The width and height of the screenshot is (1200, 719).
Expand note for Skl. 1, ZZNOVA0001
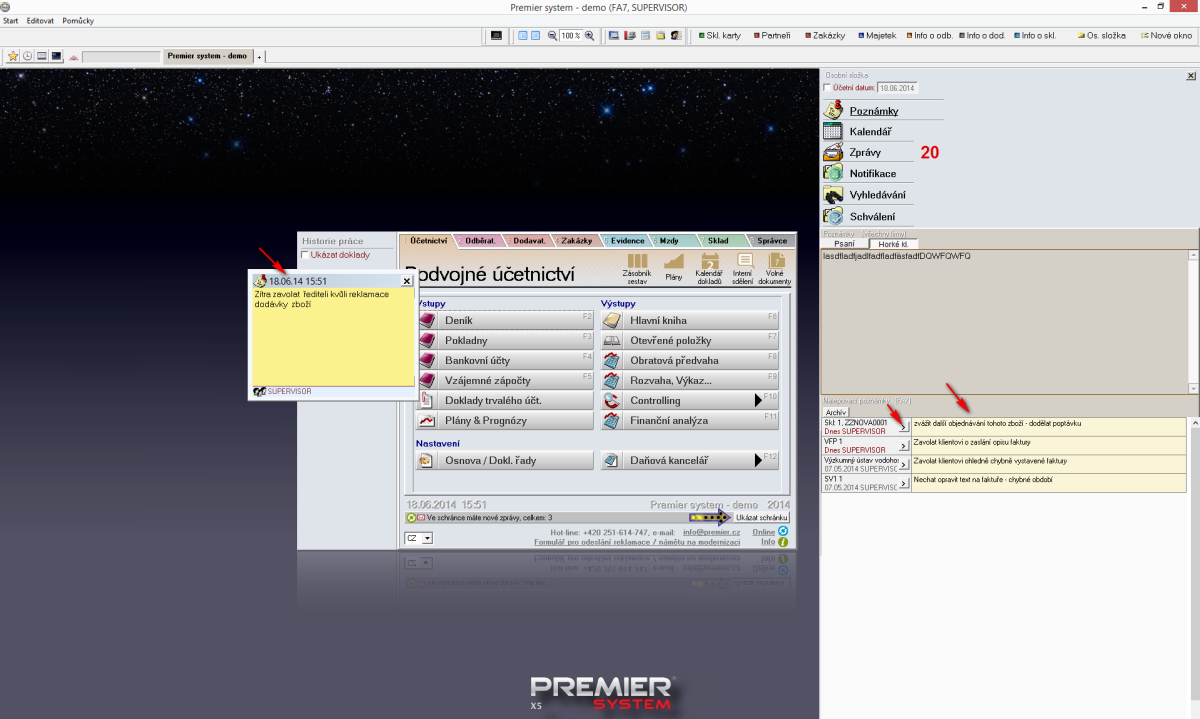(x=903, y=427)
